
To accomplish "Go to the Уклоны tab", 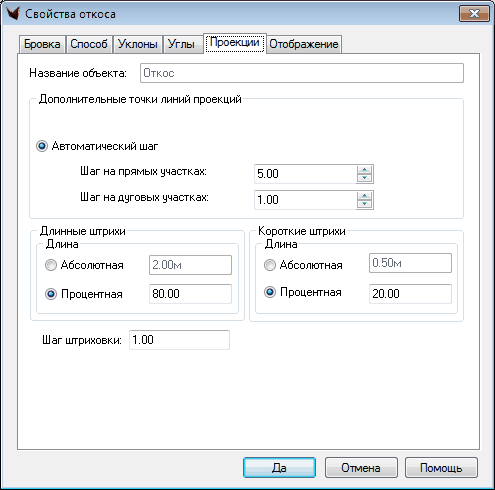I will [x=138, y=44].
